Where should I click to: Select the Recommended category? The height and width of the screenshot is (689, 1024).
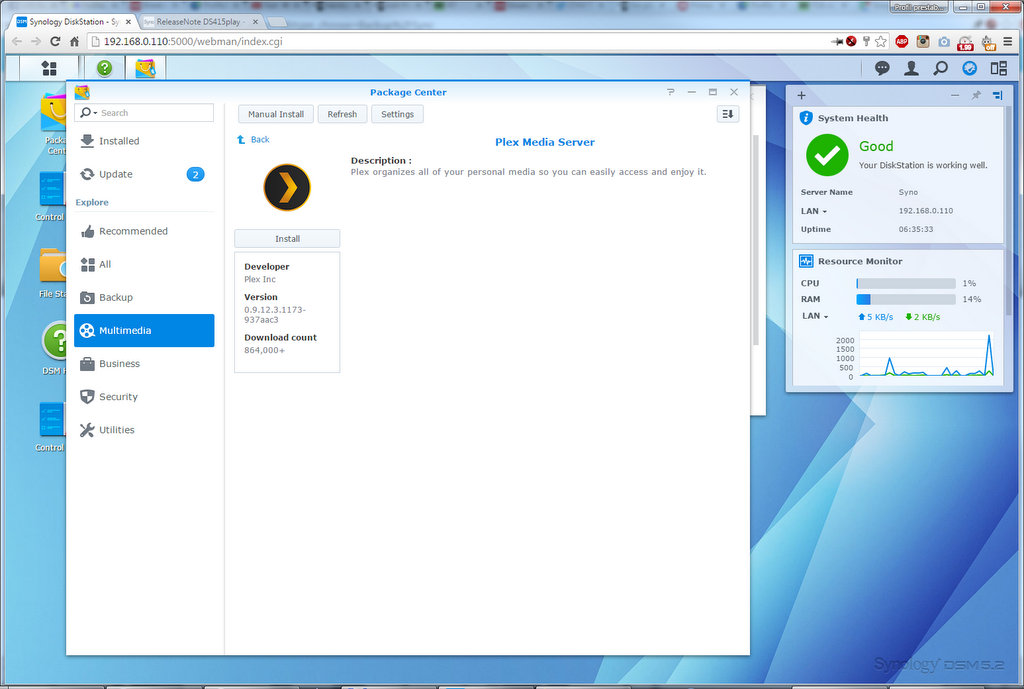point(144,231)
